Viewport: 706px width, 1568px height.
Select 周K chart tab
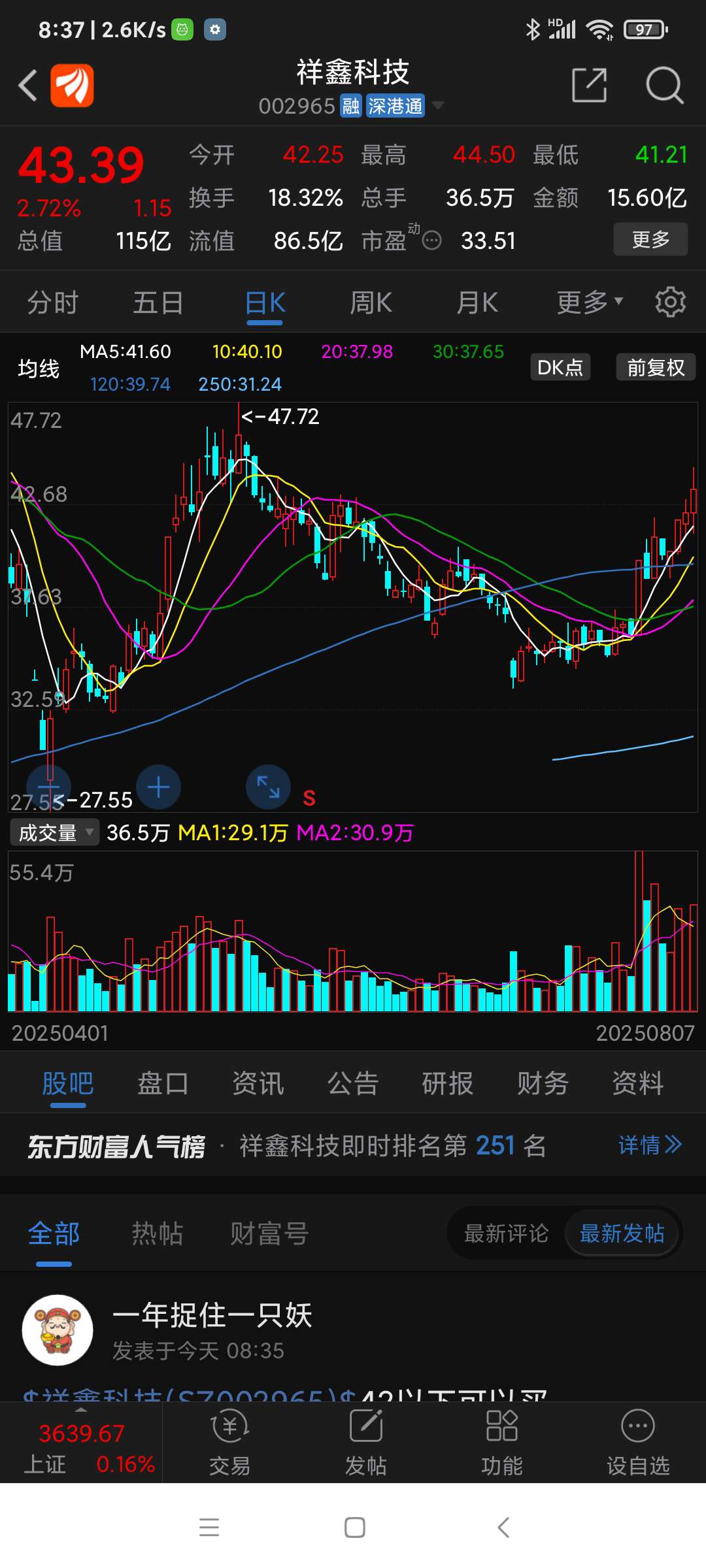(x=371, y=302)
